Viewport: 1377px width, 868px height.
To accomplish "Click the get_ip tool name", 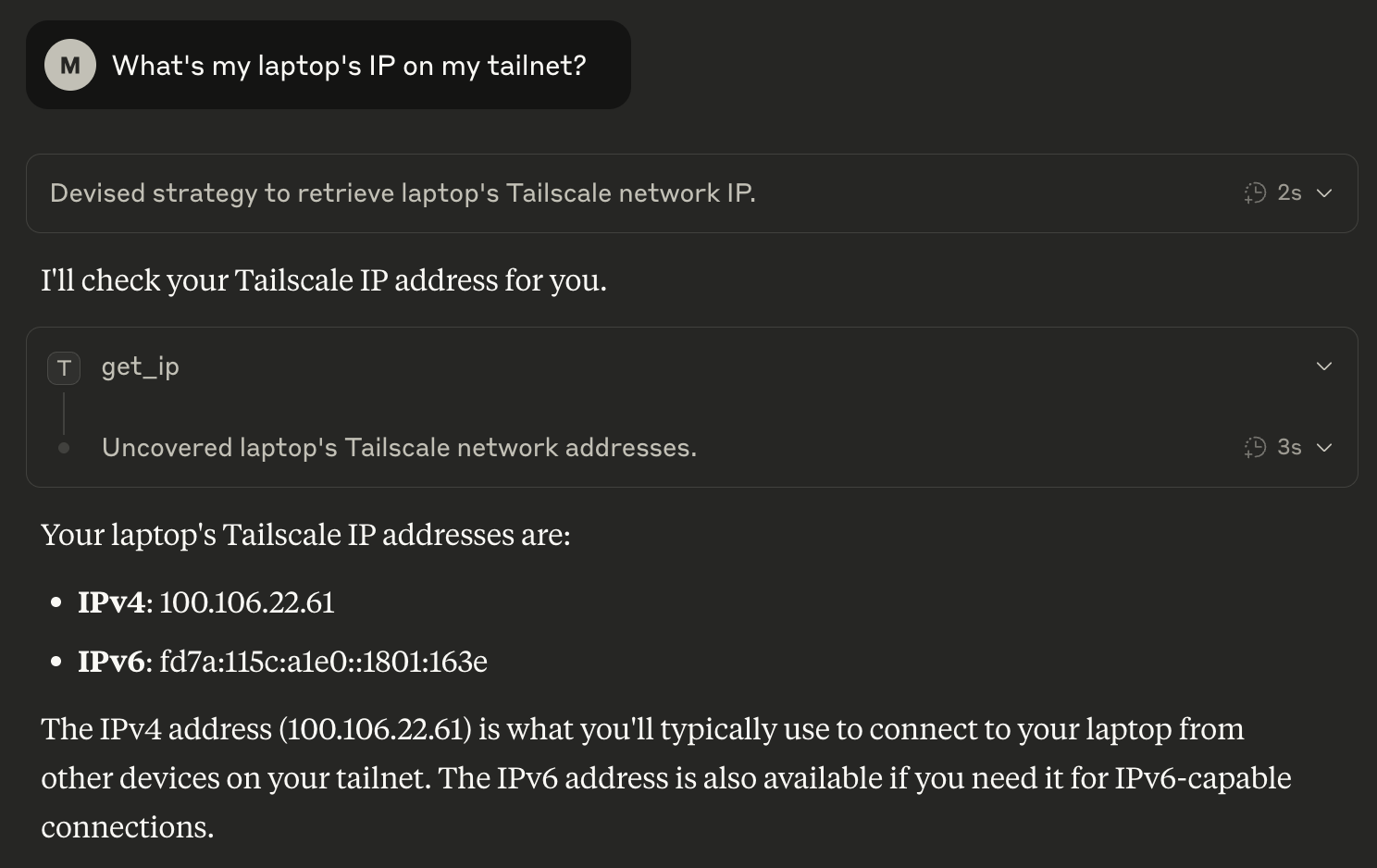I will (141, 366).
